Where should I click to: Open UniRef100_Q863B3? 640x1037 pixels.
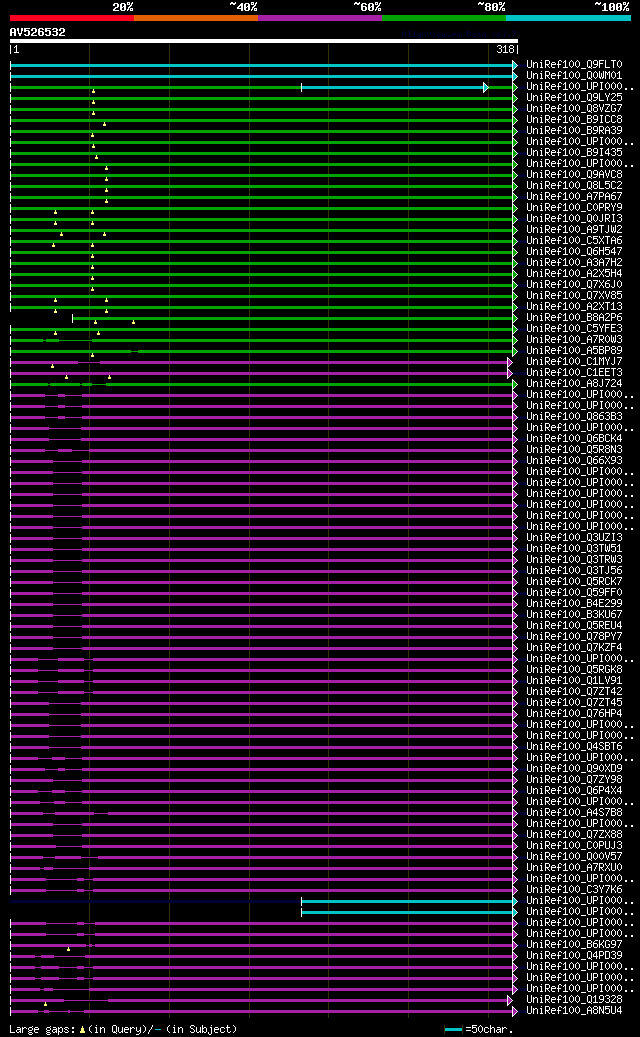(574, 417)
